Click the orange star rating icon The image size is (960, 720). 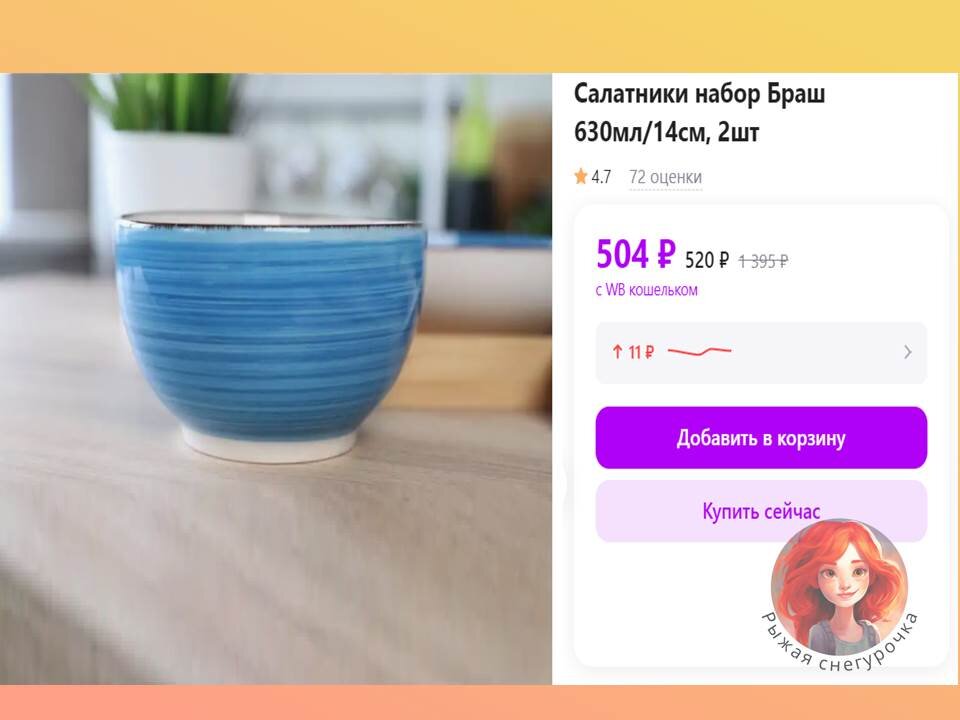click(580, 177)
